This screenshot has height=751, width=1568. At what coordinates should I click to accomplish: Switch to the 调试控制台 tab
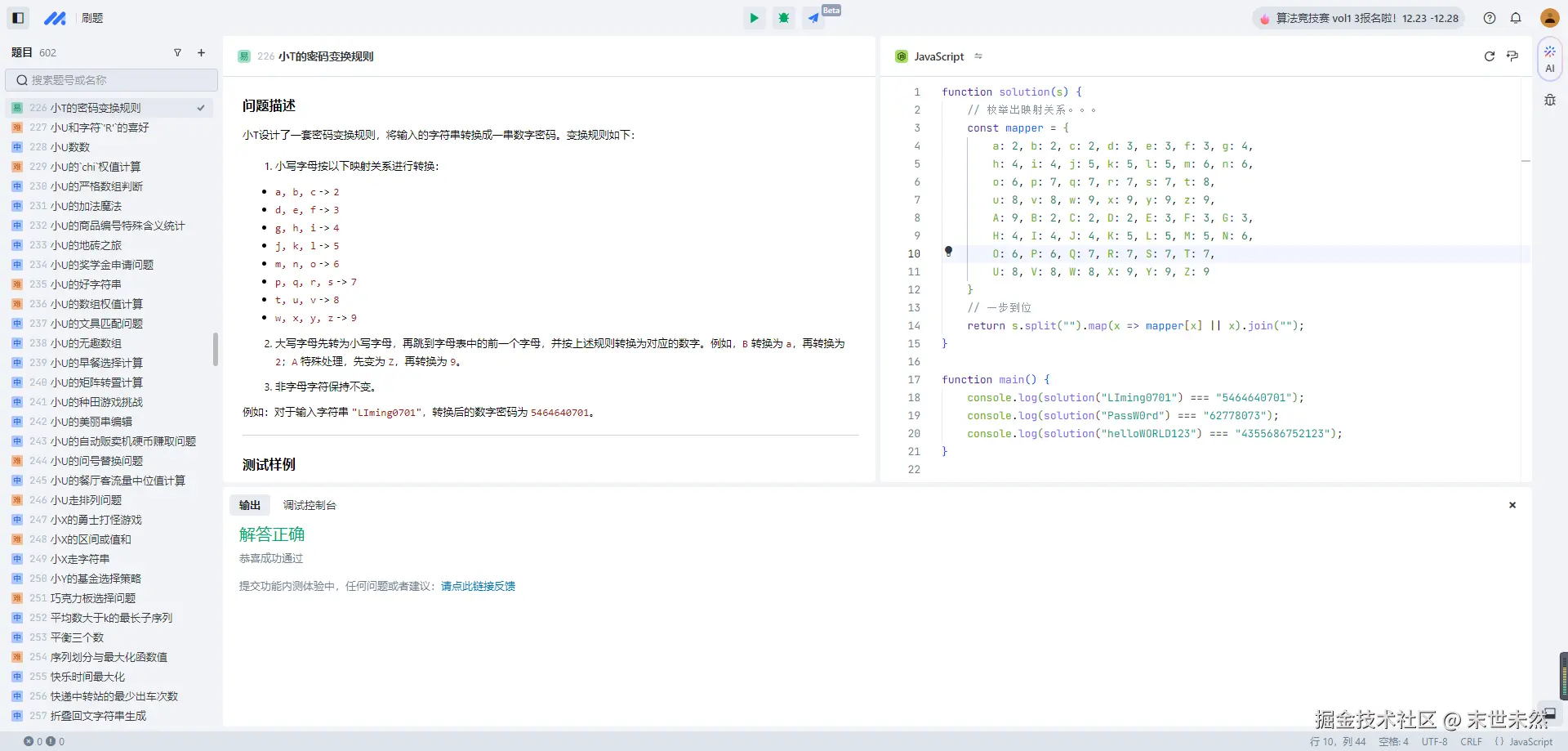[310, 505]
